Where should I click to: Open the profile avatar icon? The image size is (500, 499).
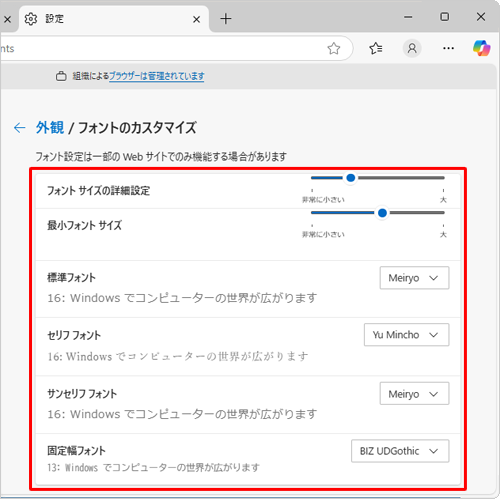(412, 49)
